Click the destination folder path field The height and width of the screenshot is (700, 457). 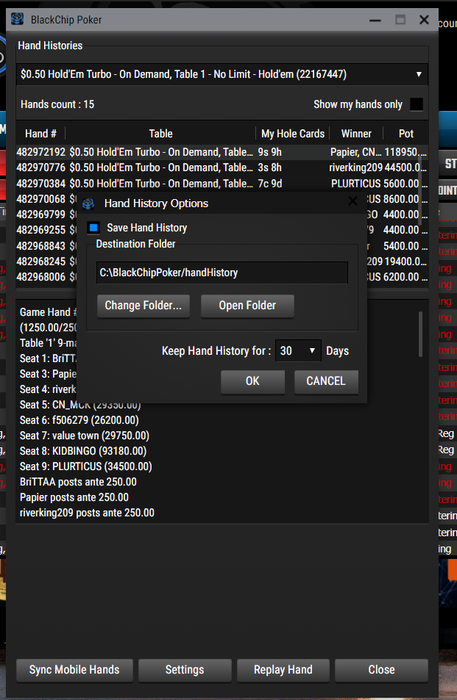tap(222, 273)
